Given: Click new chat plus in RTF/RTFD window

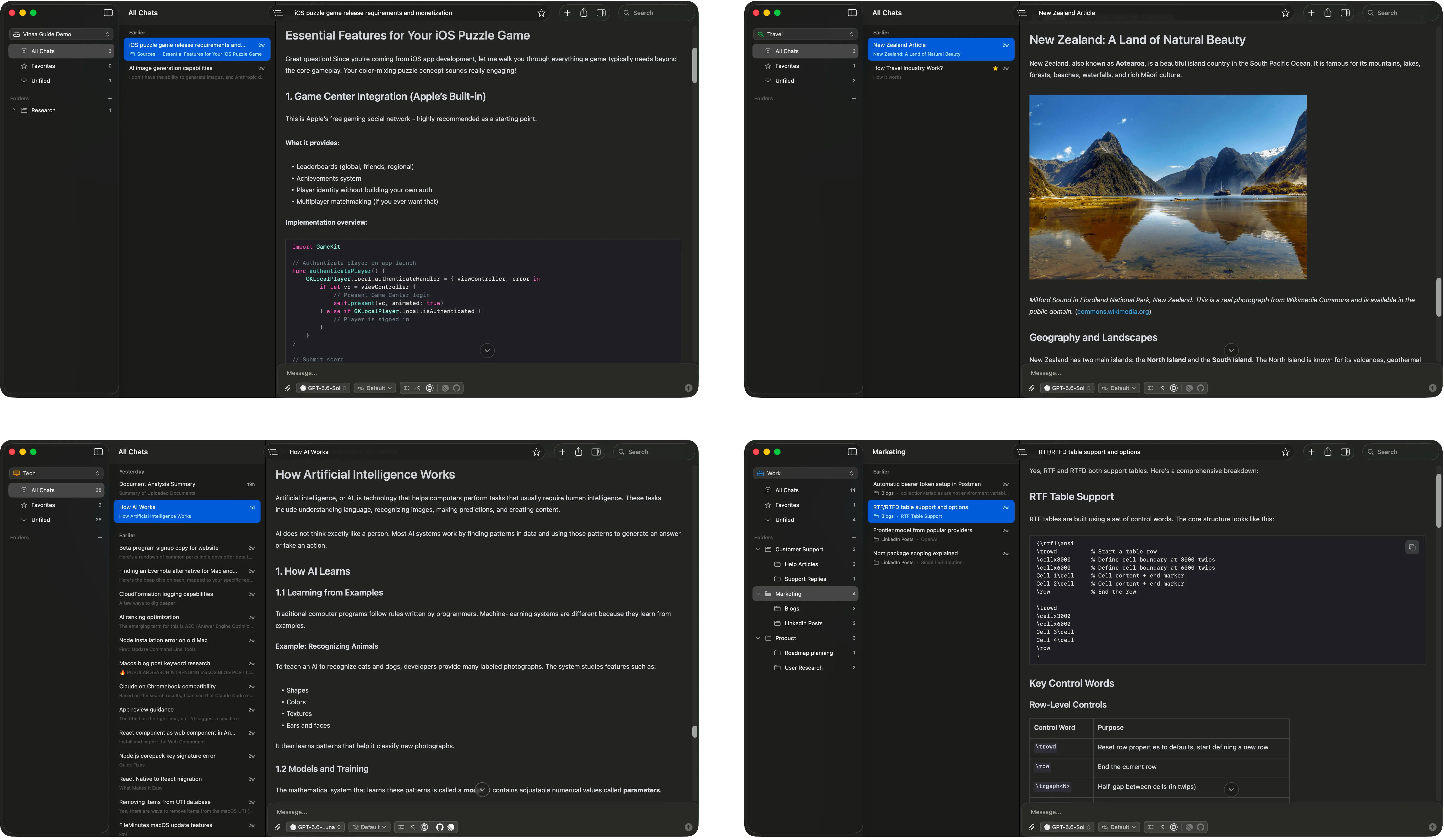Looking at the screenshot, I should [1311, 452].
